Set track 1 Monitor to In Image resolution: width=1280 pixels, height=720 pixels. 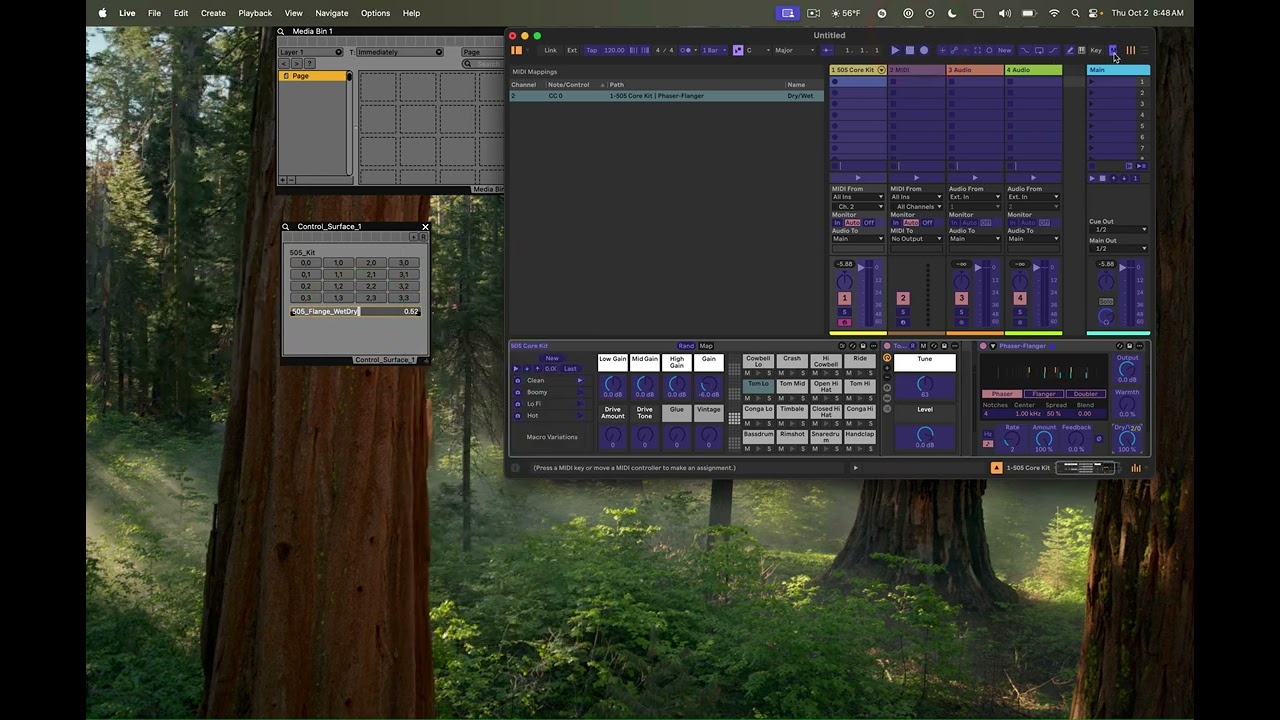tap(837, 223)
